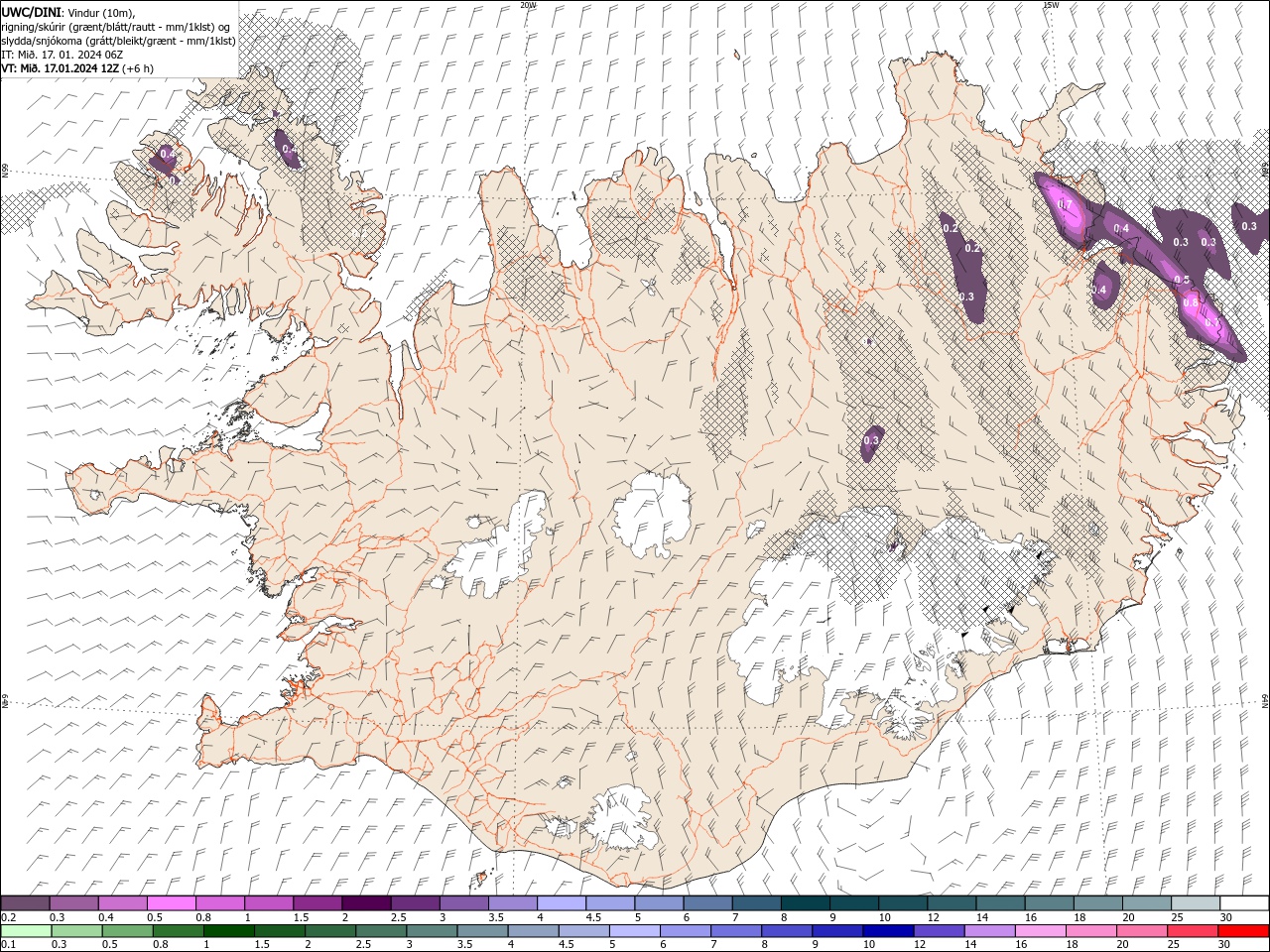Image resolution: width=1270 pixels, height=952 pixels.
Task: Click the light pink 16 swatch, lower legend
Action: 1041,931
